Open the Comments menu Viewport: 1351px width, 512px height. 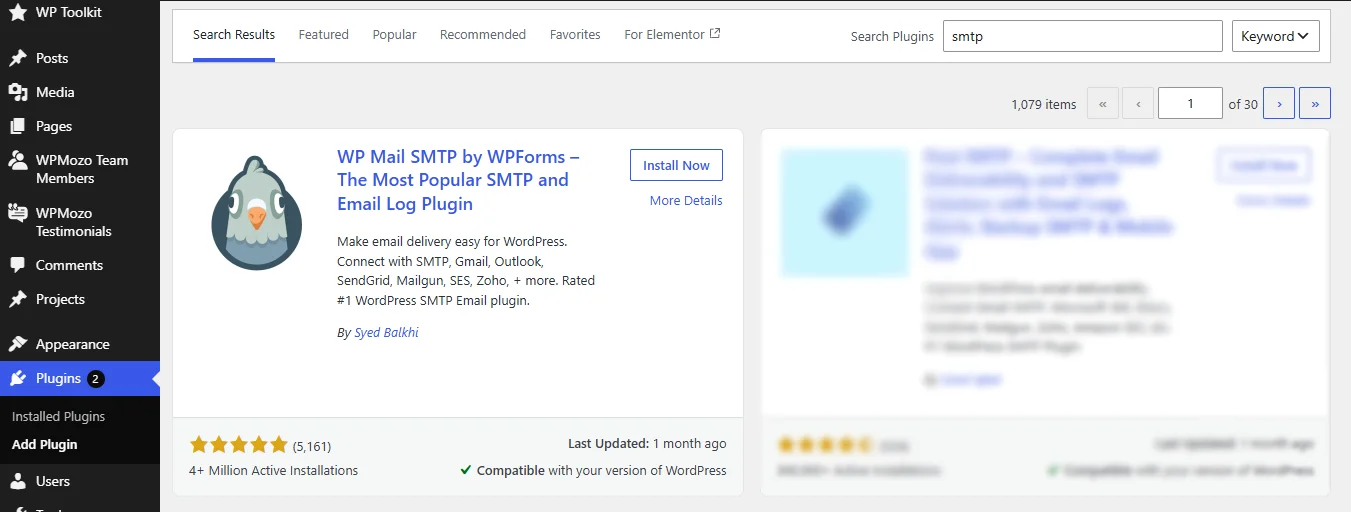[80, 265]
